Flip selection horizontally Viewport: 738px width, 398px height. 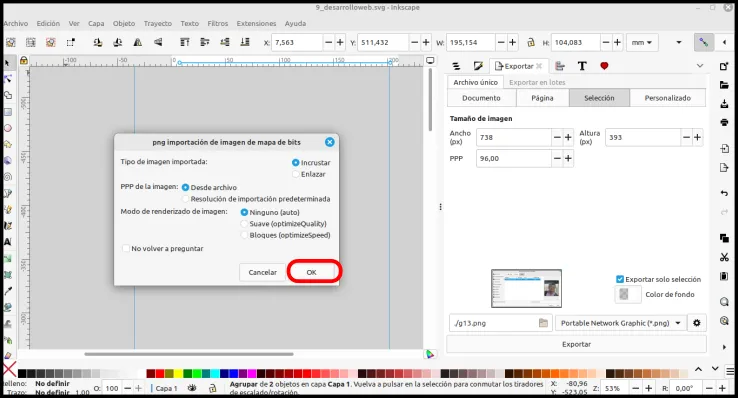[137, 42]
